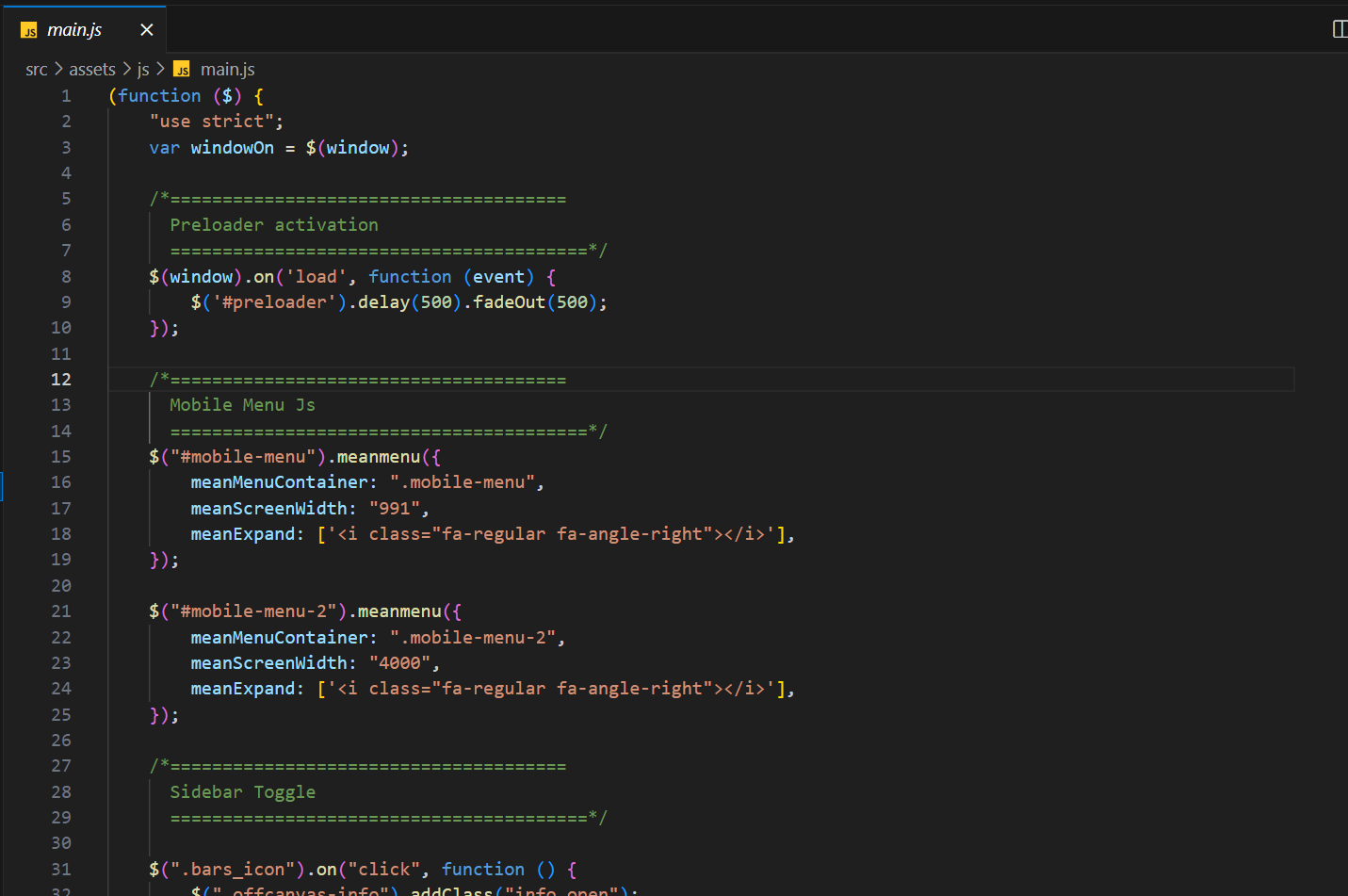Click the Mobile Menu Js comment
The width and height of the screenshot is (1348, 896).
point(242,405)
